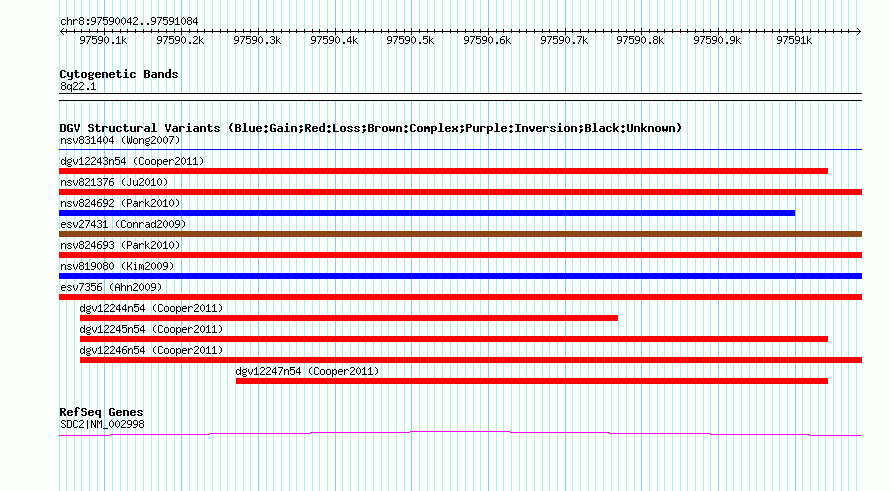Click the 97590.8k ruler tick label
The image size is (890, 491).
click(x=640, y=40)
